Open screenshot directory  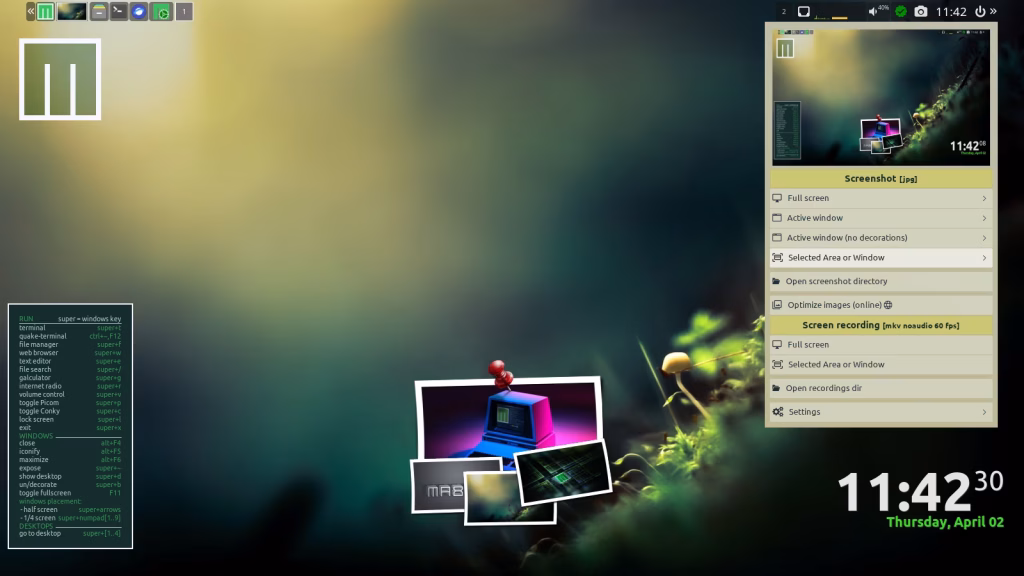coord(836,281)
